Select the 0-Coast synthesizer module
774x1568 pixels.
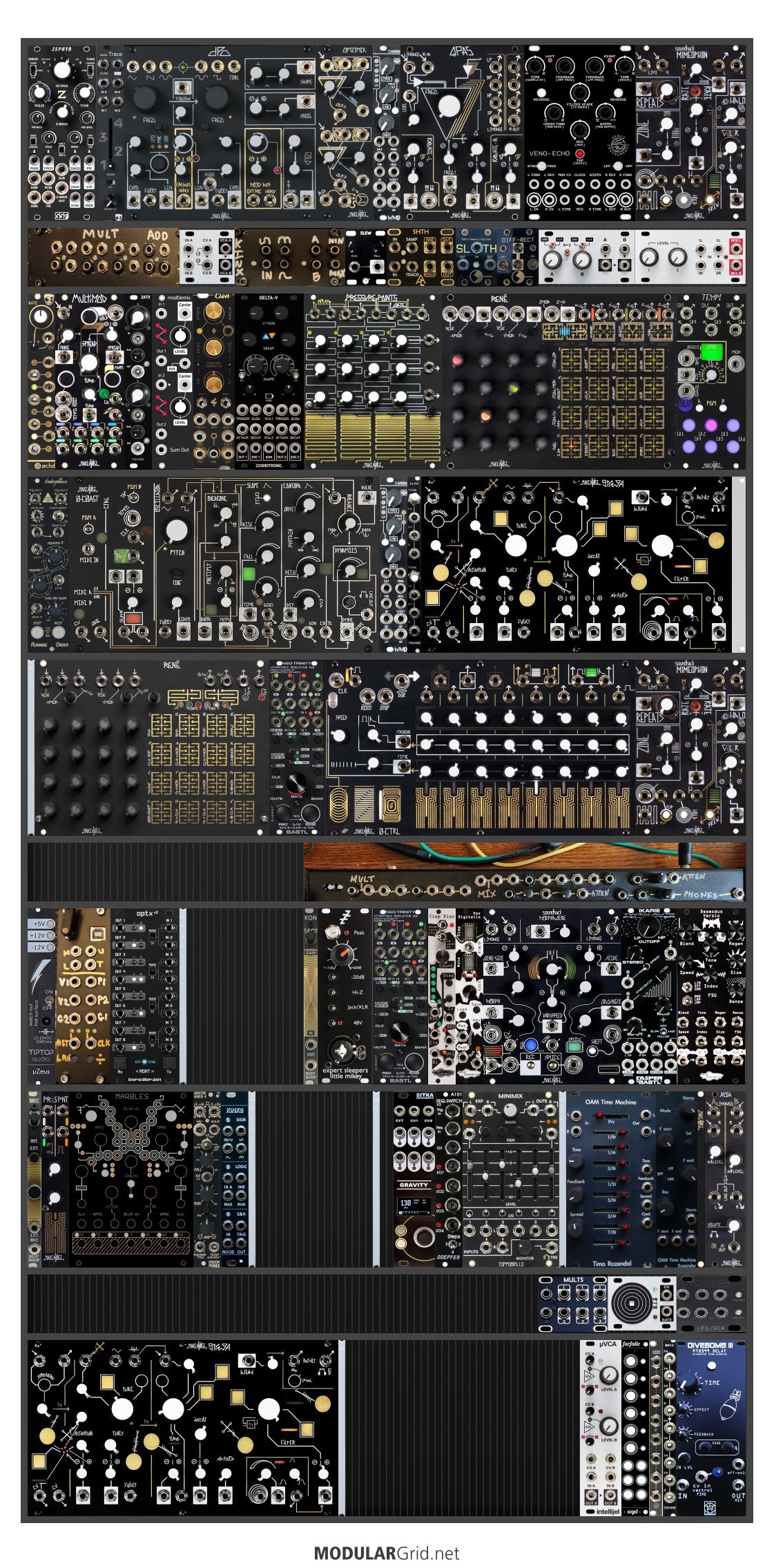pos(224,564)
